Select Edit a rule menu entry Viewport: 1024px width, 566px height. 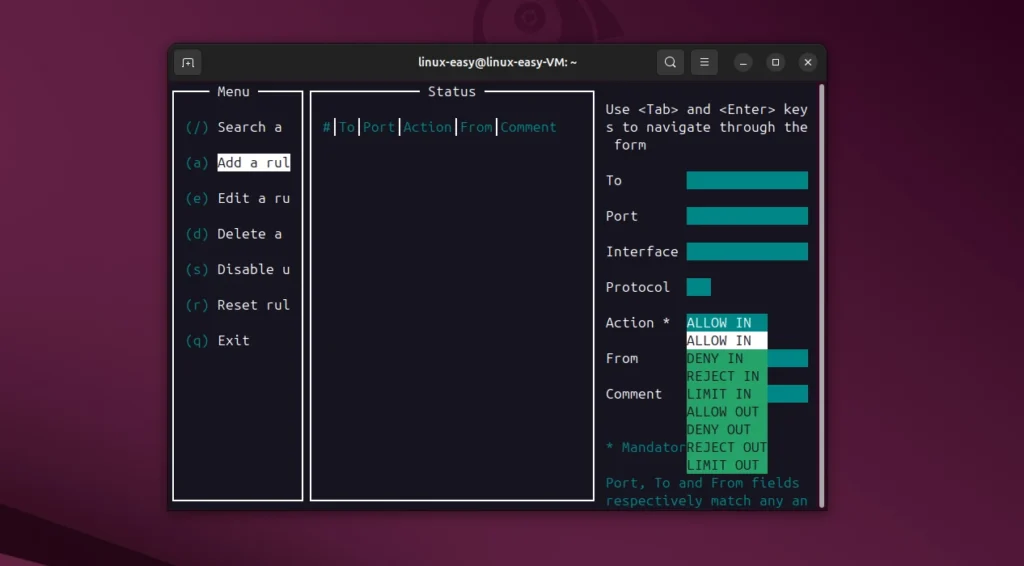click(x=253, y=198)
